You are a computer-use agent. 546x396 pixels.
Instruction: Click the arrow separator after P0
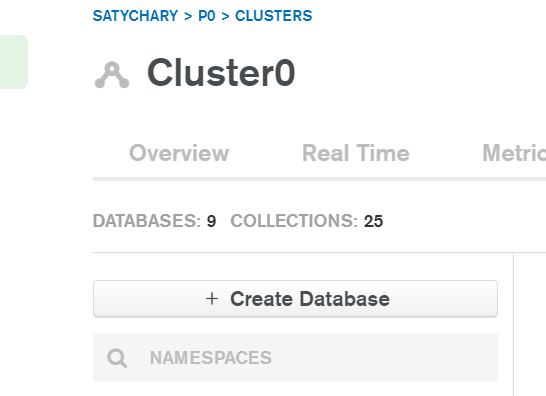pyautogui.click(x=225, y=16)
